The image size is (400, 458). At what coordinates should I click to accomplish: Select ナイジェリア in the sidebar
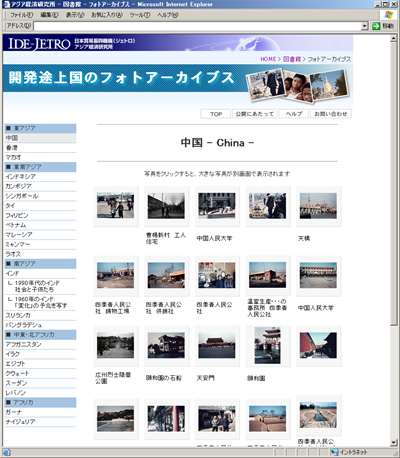click(x=40, y=422)
